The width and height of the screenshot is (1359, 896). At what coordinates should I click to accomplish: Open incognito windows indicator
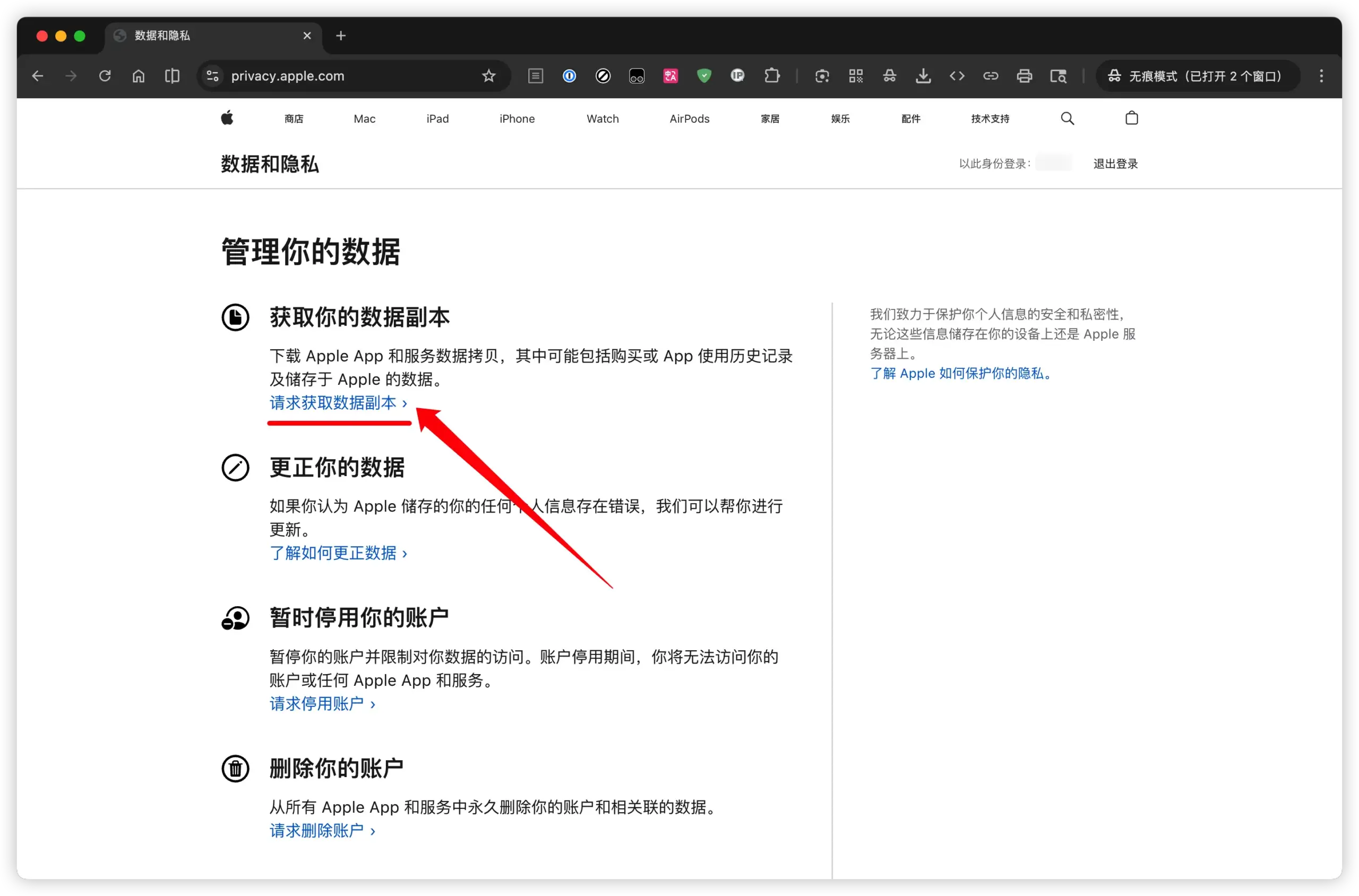pyautogui.click(x=1197, y=75)
